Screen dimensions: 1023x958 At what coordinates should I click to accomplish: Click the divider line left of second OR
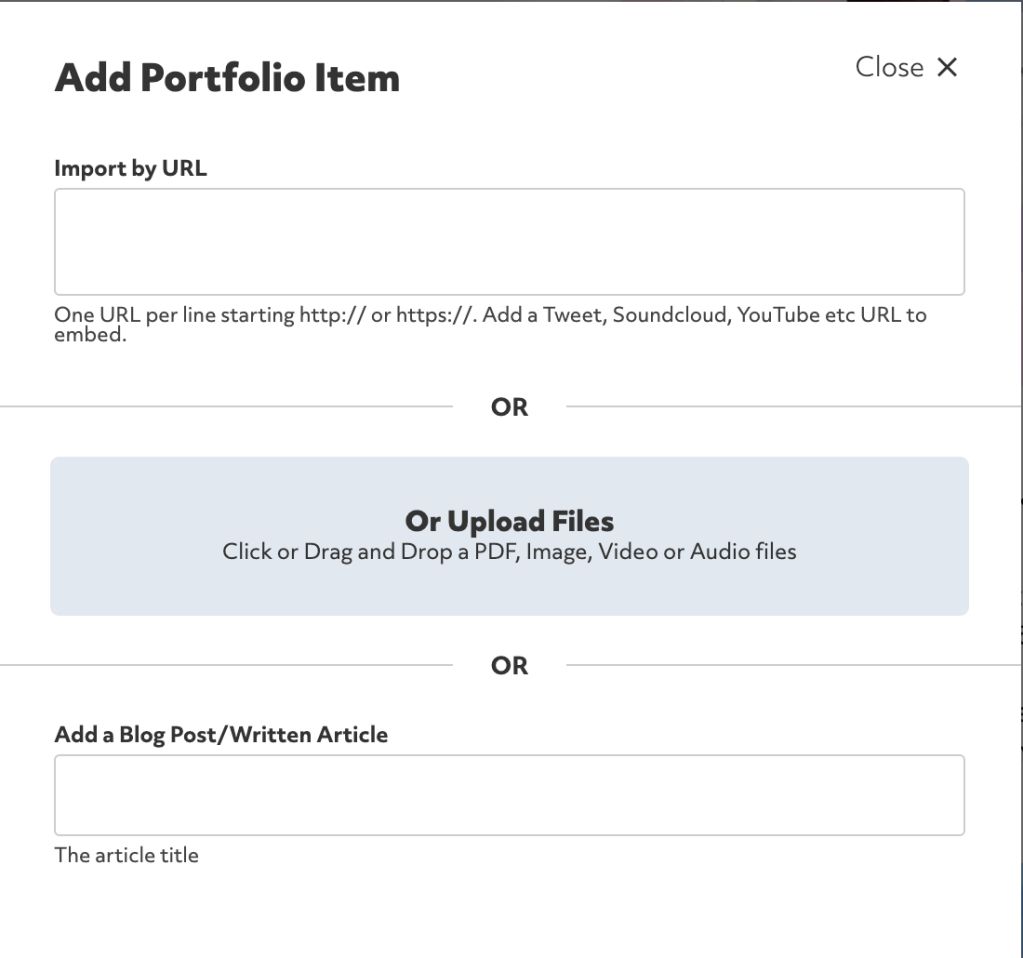pyautogui.click(x=226, y=665)
